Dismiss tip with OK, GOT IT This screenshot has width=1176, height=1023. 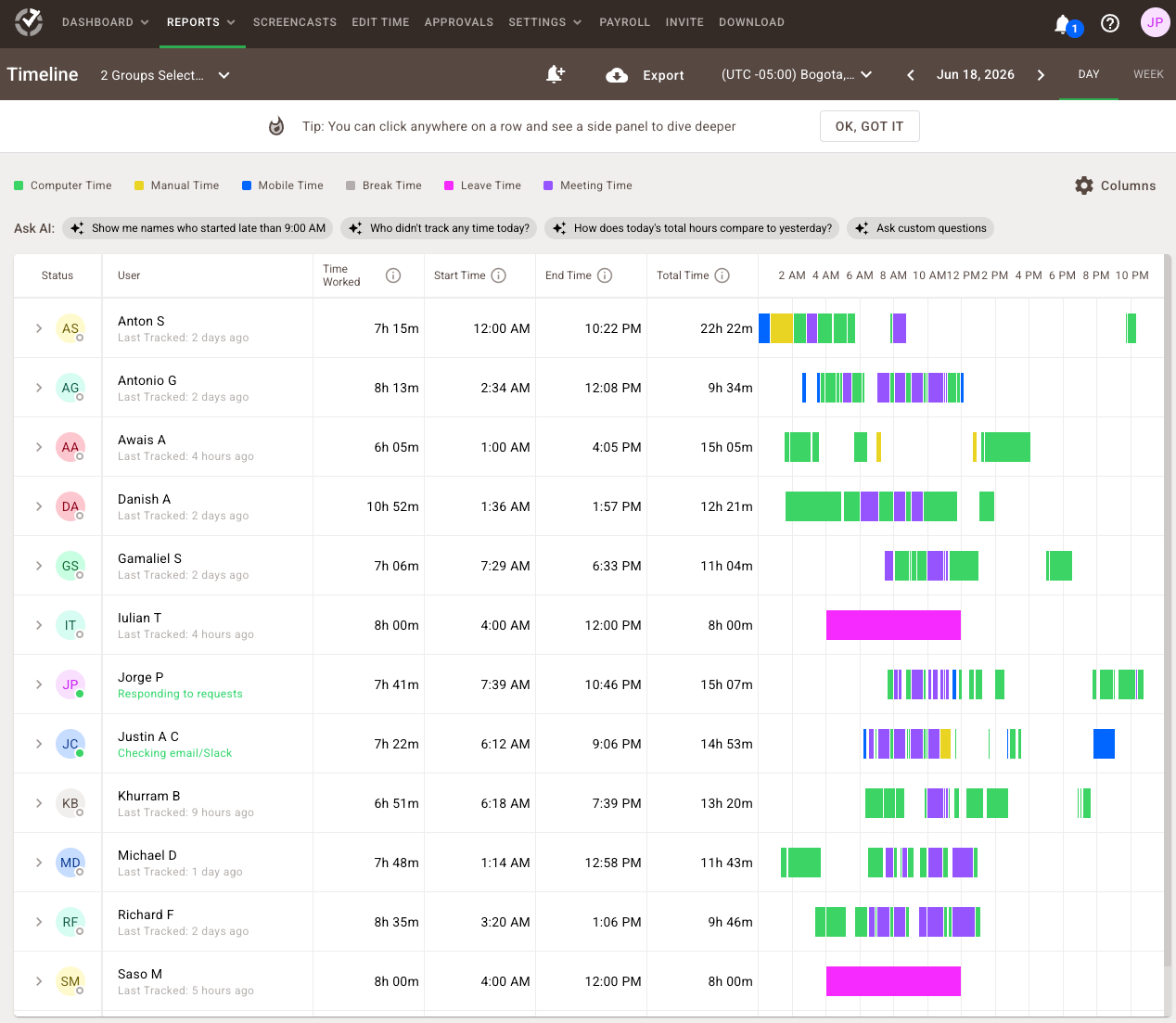870,126
